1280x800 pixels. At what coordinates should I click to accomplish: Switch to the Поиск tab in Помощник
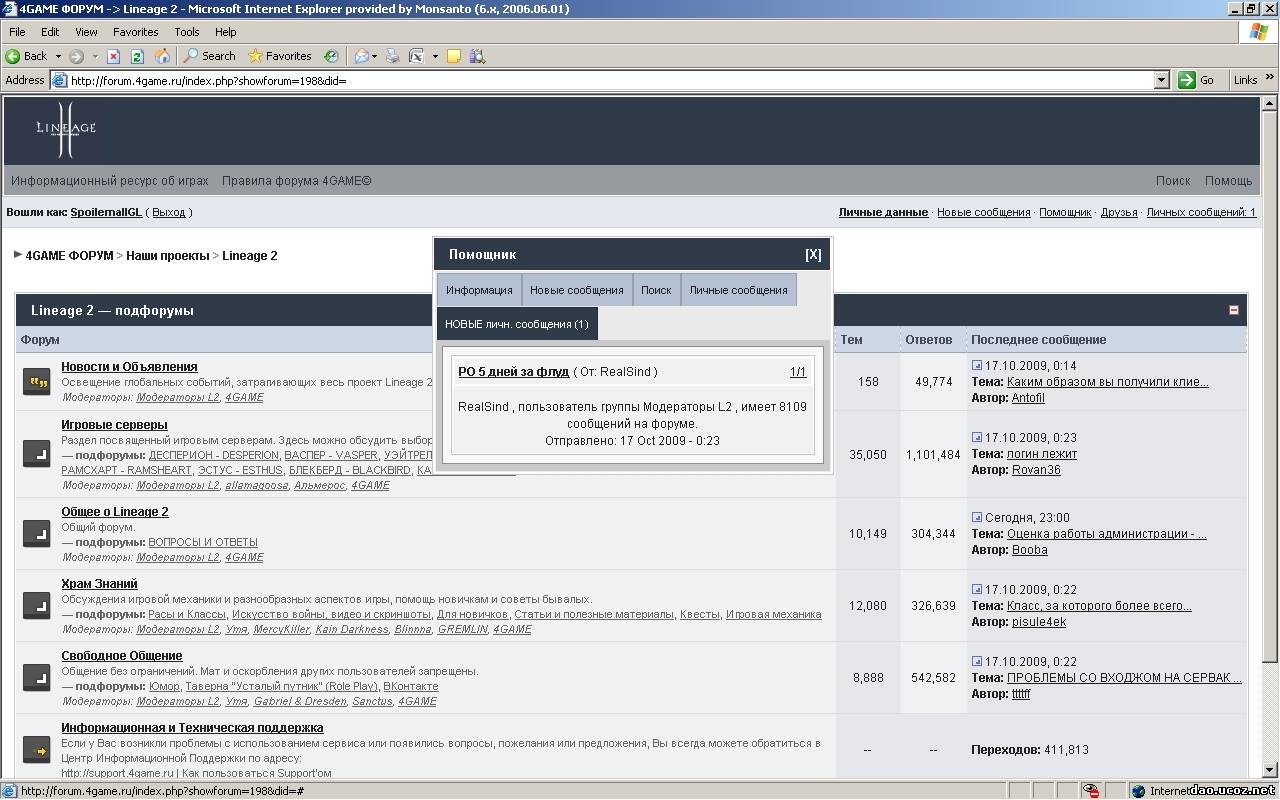pos(656,290)
